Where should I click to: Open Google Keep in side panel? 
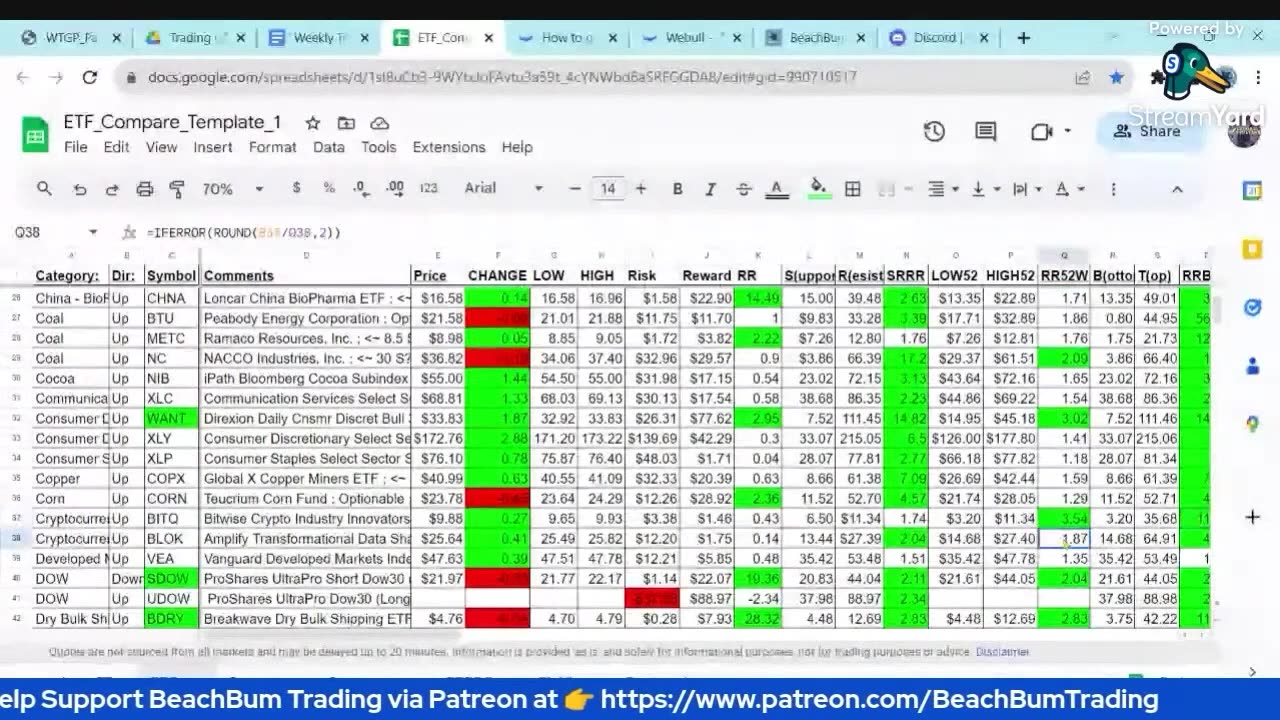[x=1252, y=248]
